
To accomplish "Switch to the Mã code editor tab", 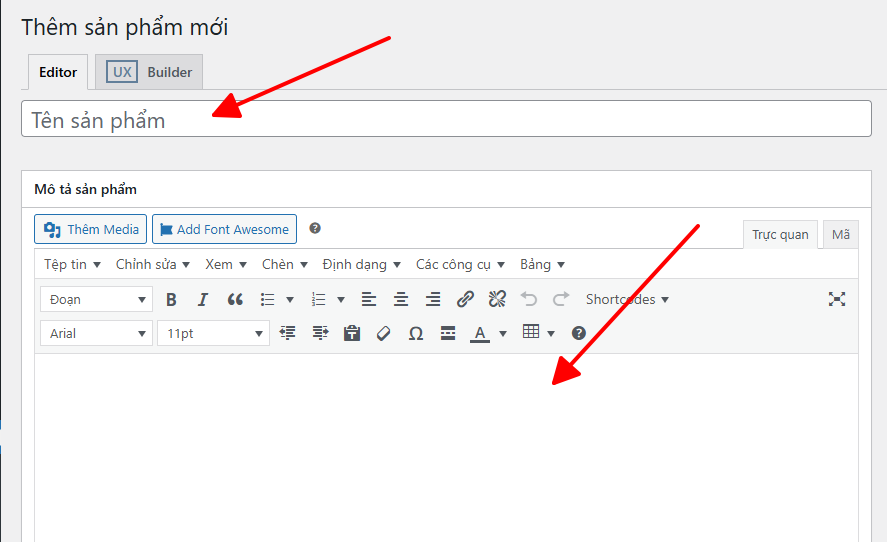I will tap(840, 234).
